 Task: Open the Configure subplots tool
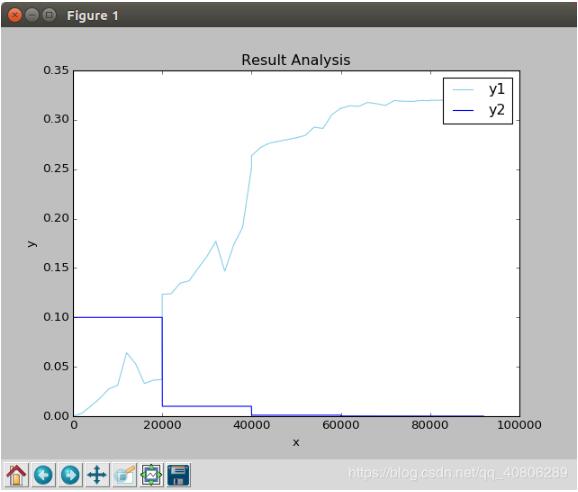click(x=152, y=475)
